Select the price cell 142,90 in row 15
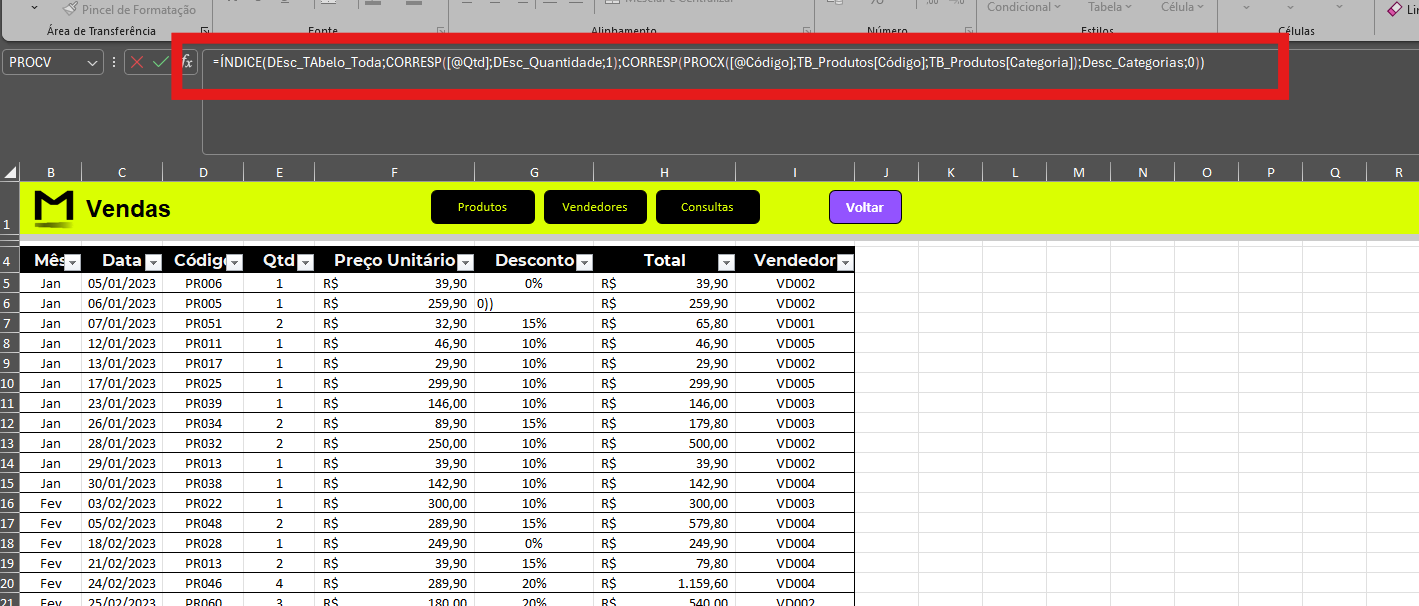 pyautogui.click(x=395, y=483)
